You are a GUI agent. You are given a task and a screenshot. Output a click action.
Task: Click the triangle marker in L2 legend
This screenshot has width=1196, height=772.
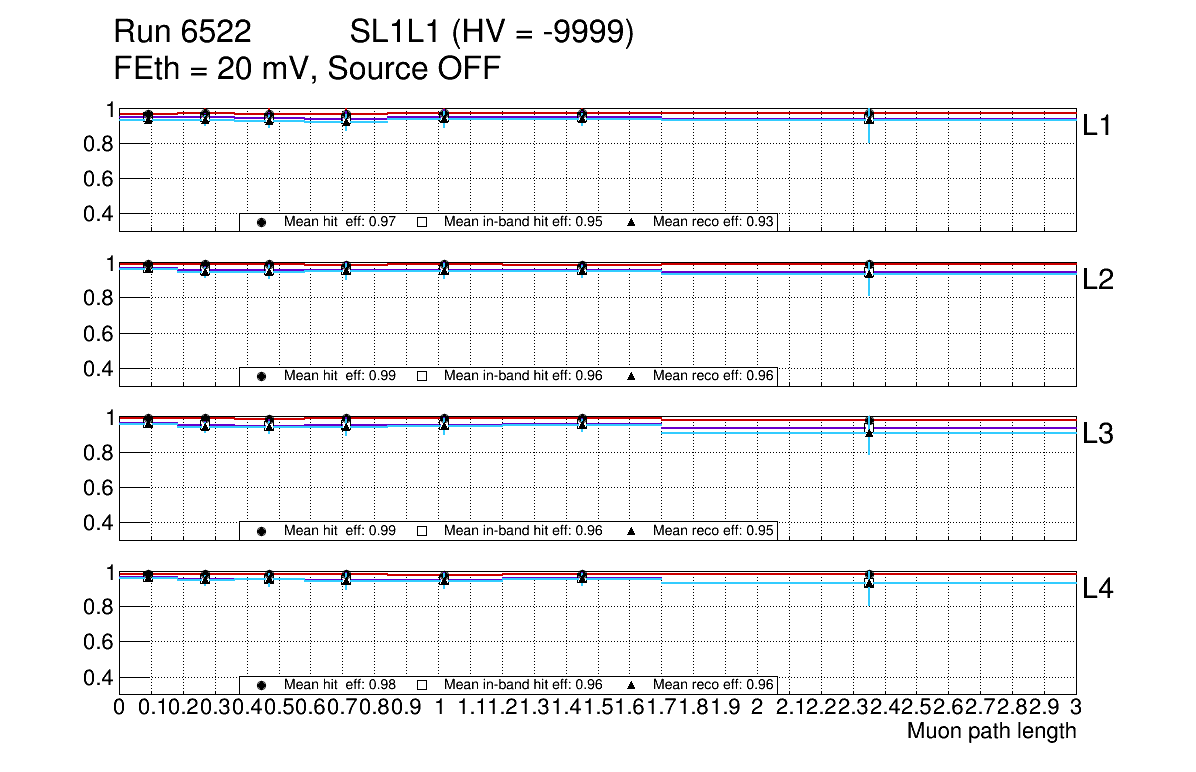coord(631,377)
